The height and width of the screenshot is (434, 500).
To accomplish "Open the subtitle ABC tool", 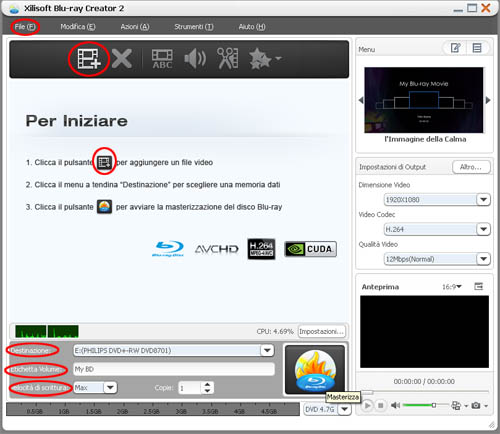I will (x=162, y=59).
